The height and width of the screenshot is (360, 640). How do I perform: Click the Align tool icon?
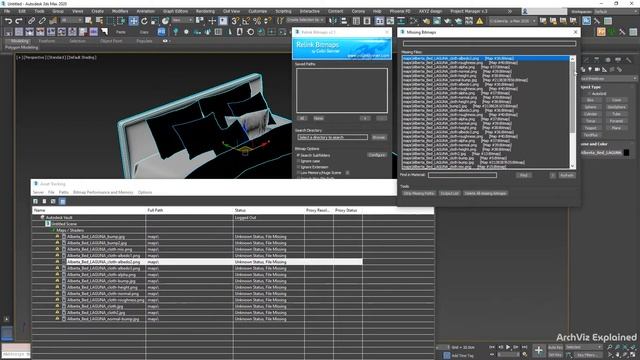(x=344, y=21)
